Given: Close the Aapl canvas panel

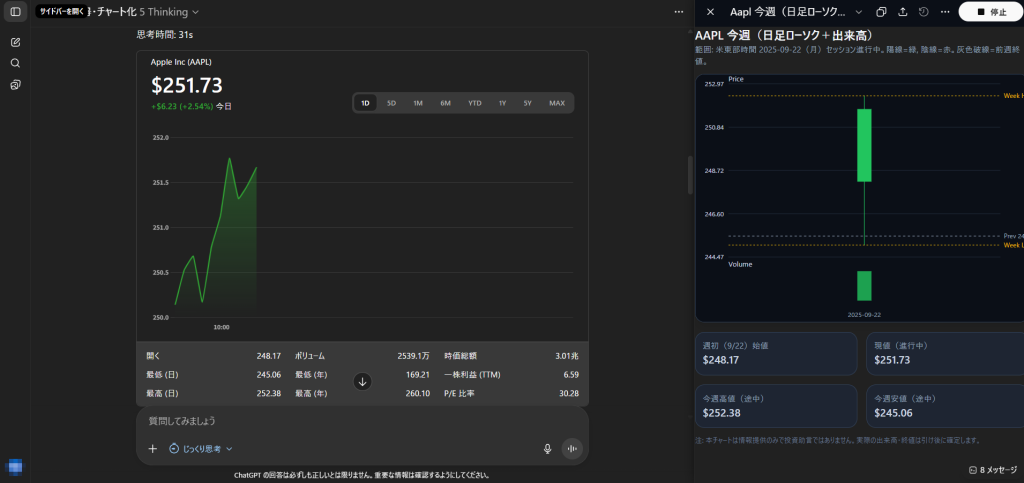Looking at the screenshot, I should [x=710, y=12].
